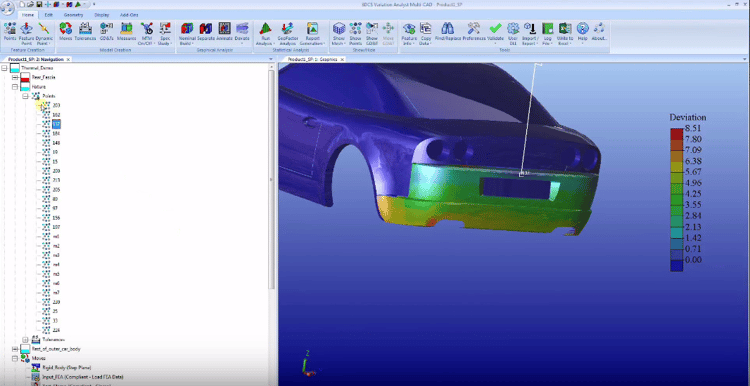Run GeoFactor Analysis
This screenshot has width=750, height=386.
(288, 33)
